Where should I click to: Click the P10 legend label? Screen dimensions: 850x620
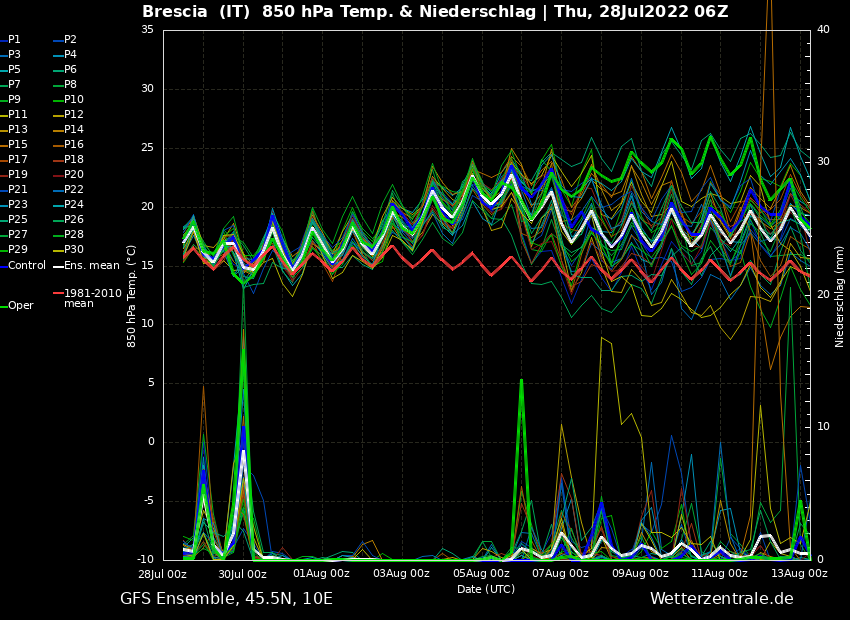coord(74,100)
